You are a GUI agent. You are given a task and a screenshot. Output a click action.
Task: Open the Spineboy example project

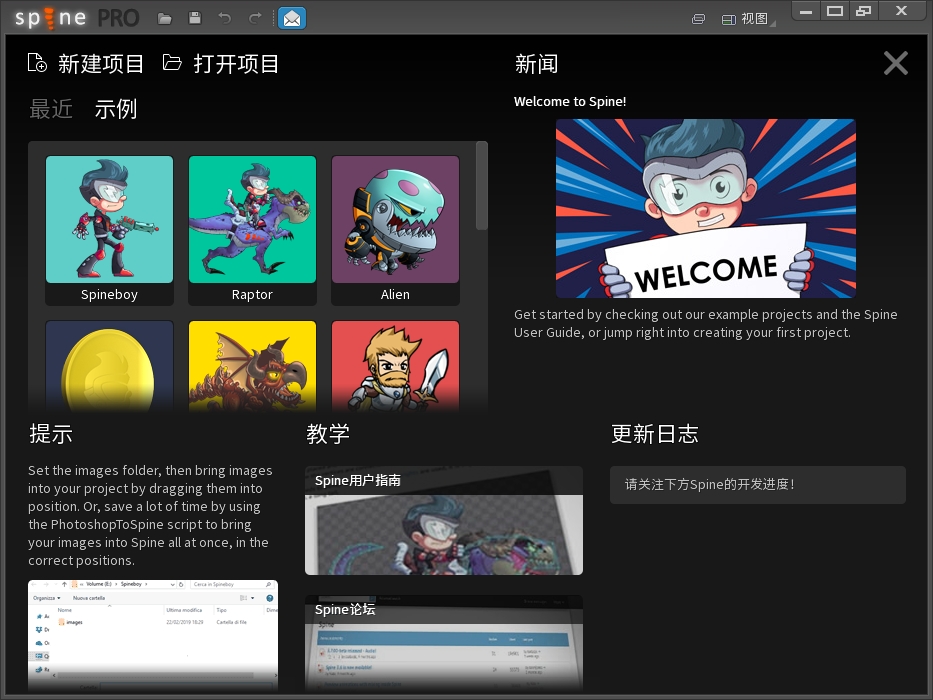109,230
